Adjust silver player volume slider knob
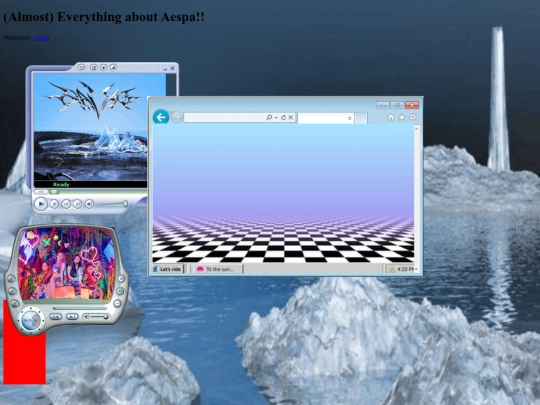The image size is (540, 405). [x=106, y=316]
